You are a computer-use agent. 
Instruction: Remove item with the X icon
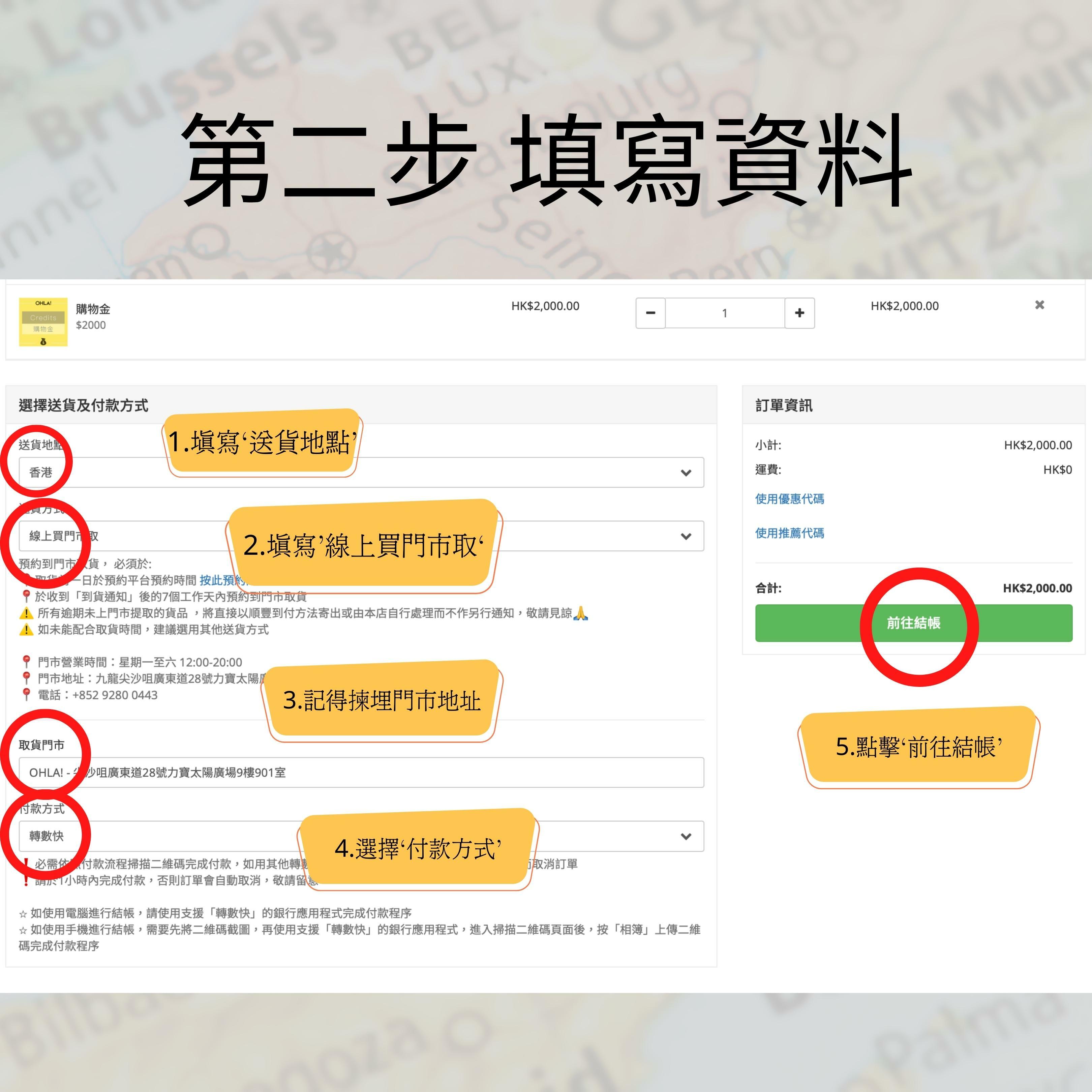coord(1039,305)
